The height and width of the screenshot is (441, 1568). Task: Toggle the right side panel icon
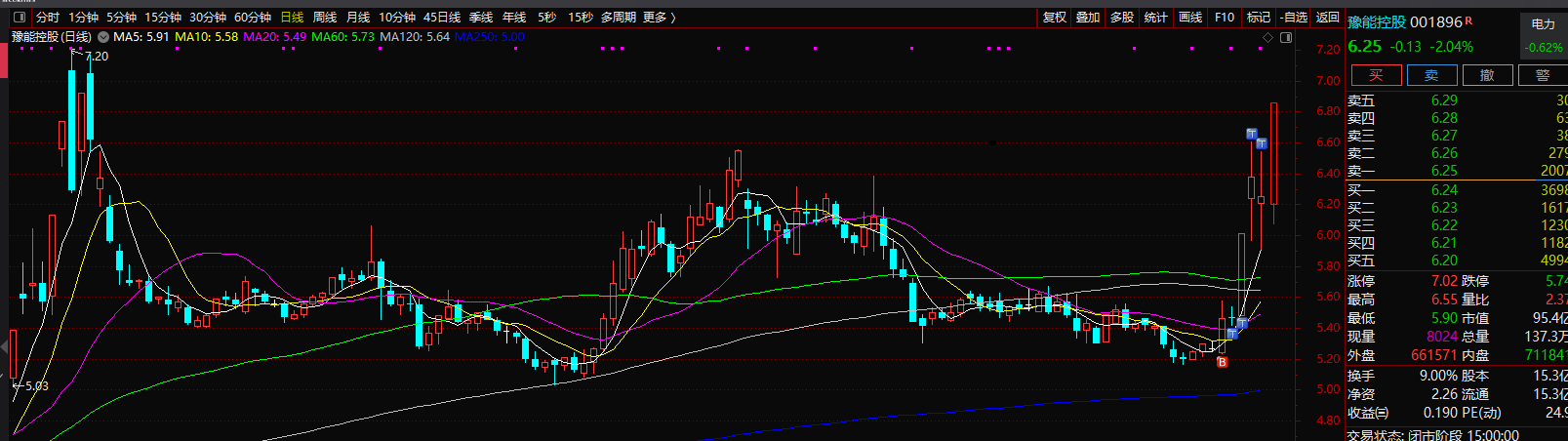pos(1286,38)
